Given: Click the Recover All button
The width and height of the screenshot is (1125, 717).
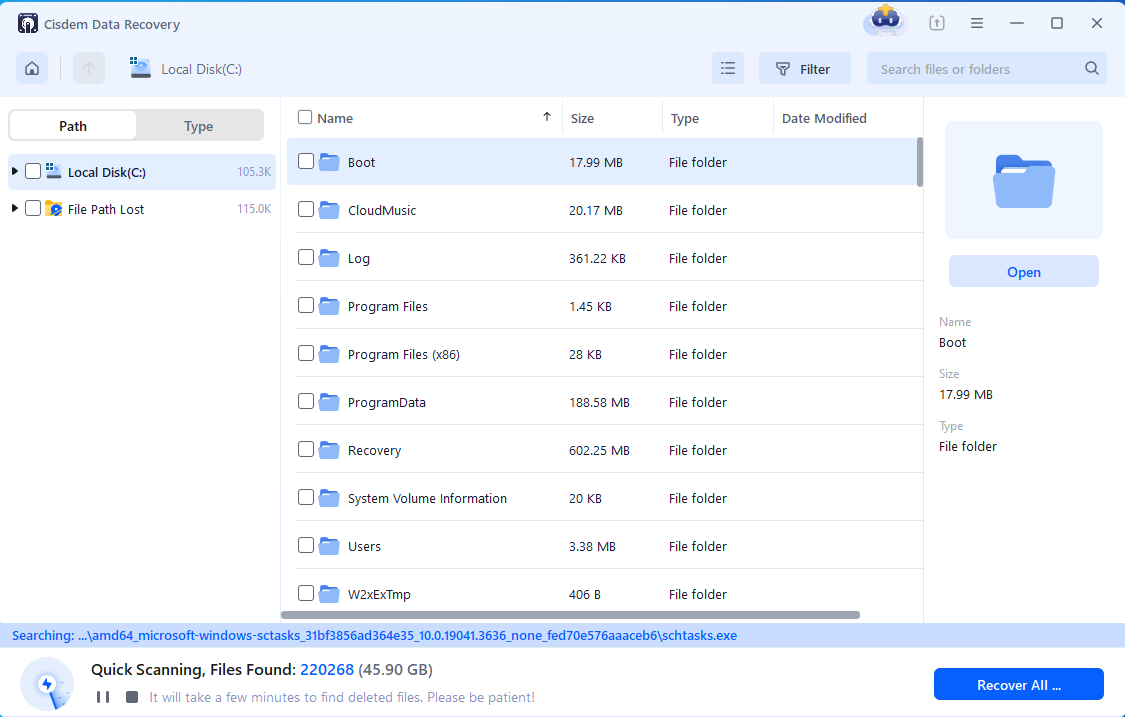Looking at the screenshot, I should pos(1018,685).
